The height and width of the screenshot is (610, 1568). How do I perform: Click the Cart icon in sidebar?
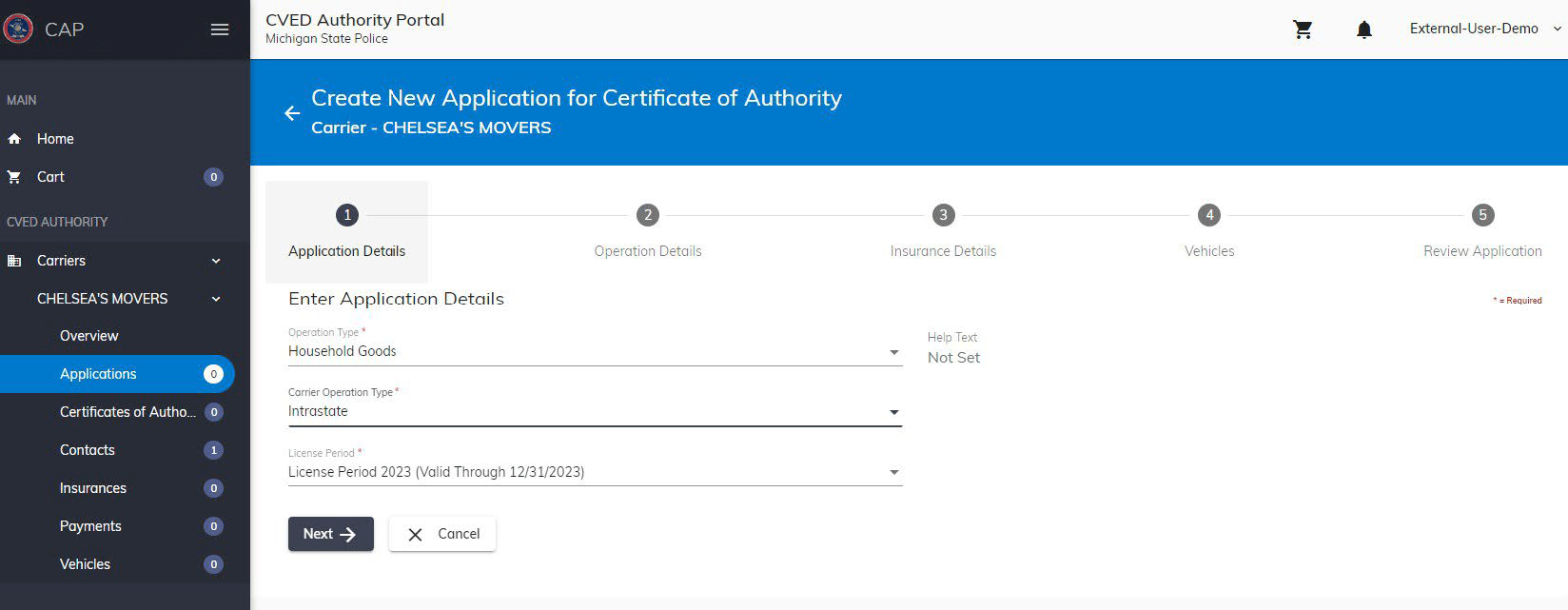tap(14, 177)
